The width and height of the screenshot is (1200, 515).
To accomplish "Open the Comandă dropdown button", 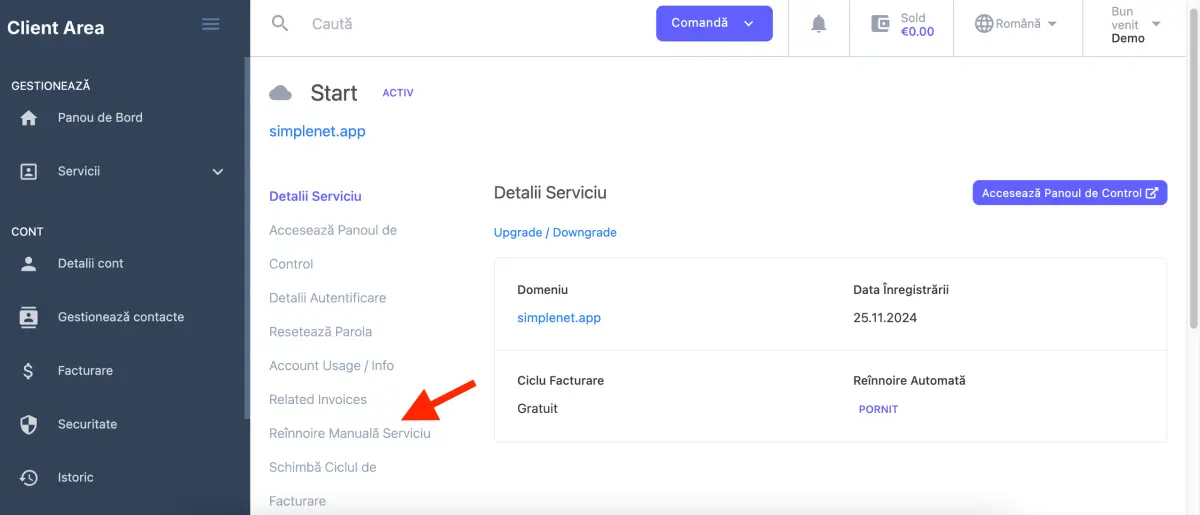I will click(714, 24).
